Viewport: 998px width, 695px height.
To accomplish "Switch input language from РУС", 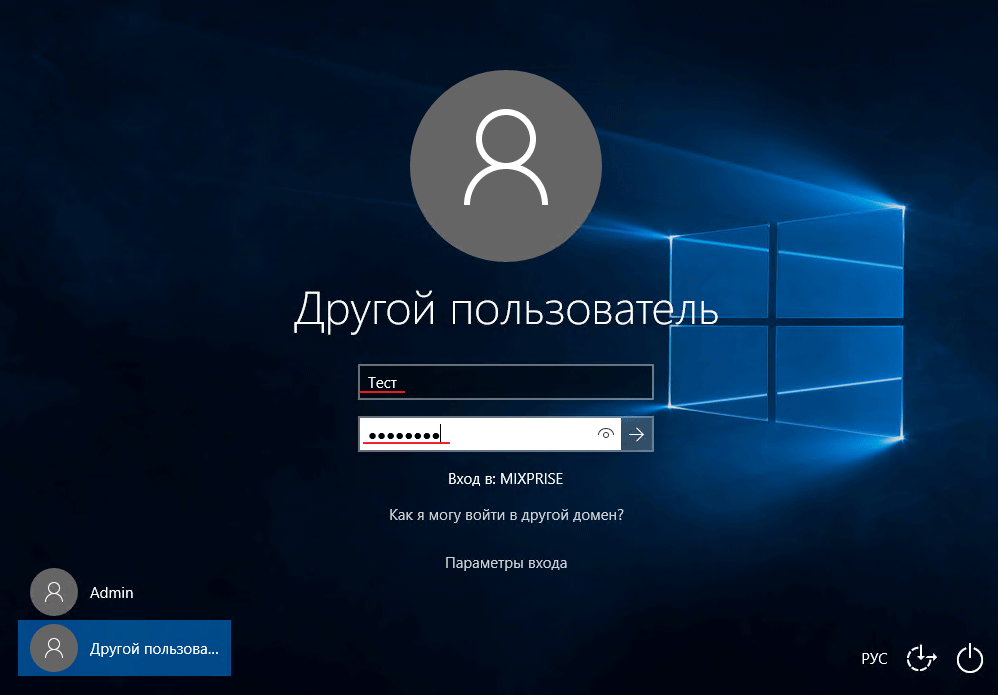I will 874,658.
